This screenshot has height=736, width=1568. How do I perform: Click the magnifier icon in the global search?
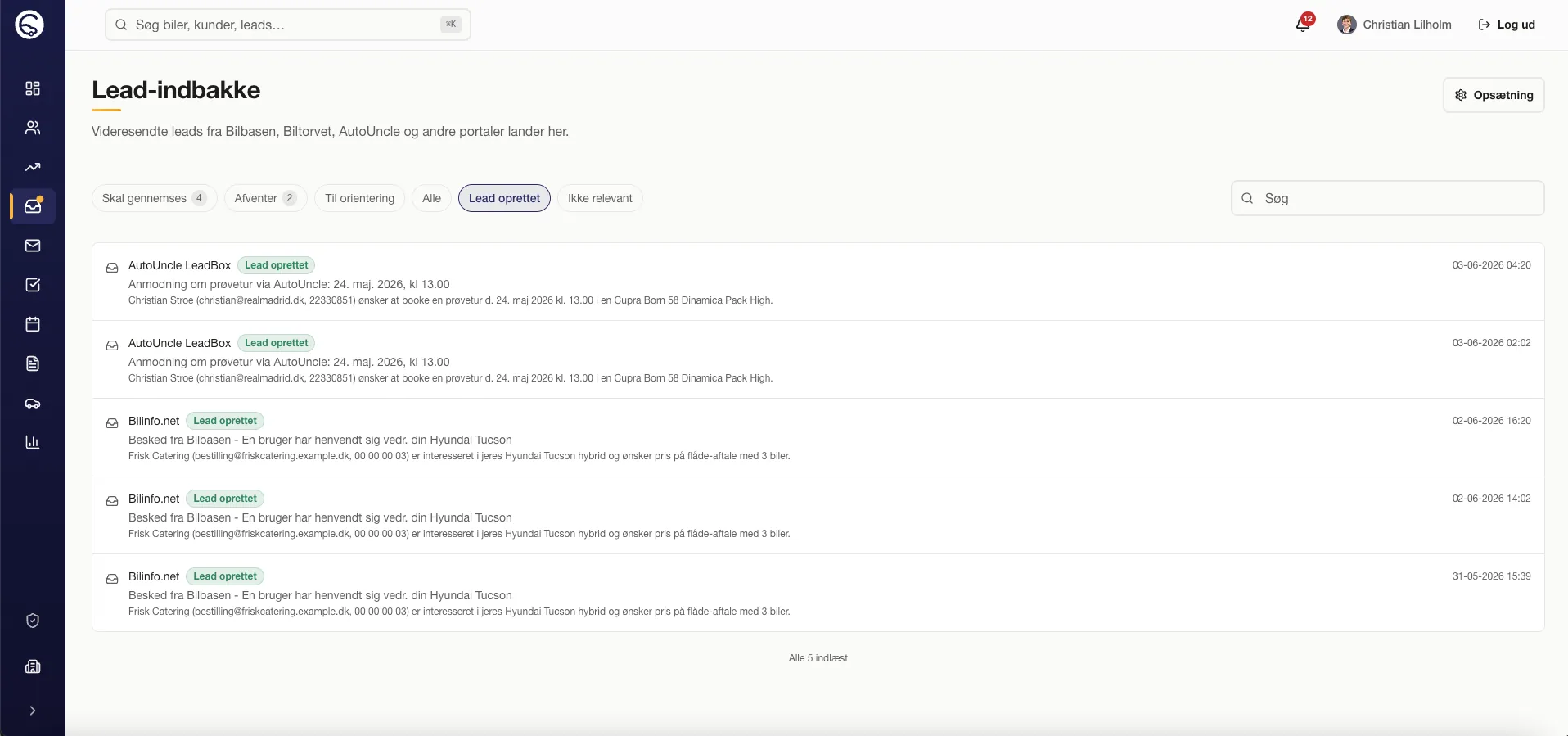tap(121, 25)
